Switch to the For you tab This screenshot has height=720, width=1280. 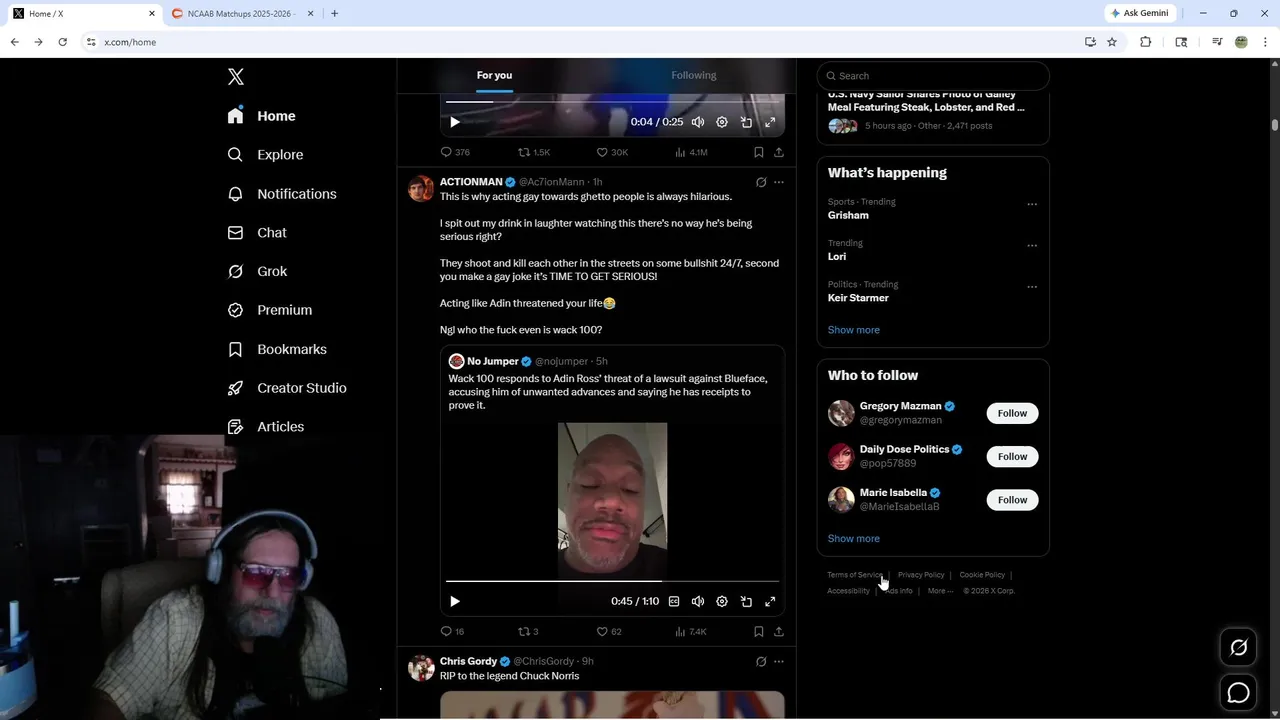(494, 75)
